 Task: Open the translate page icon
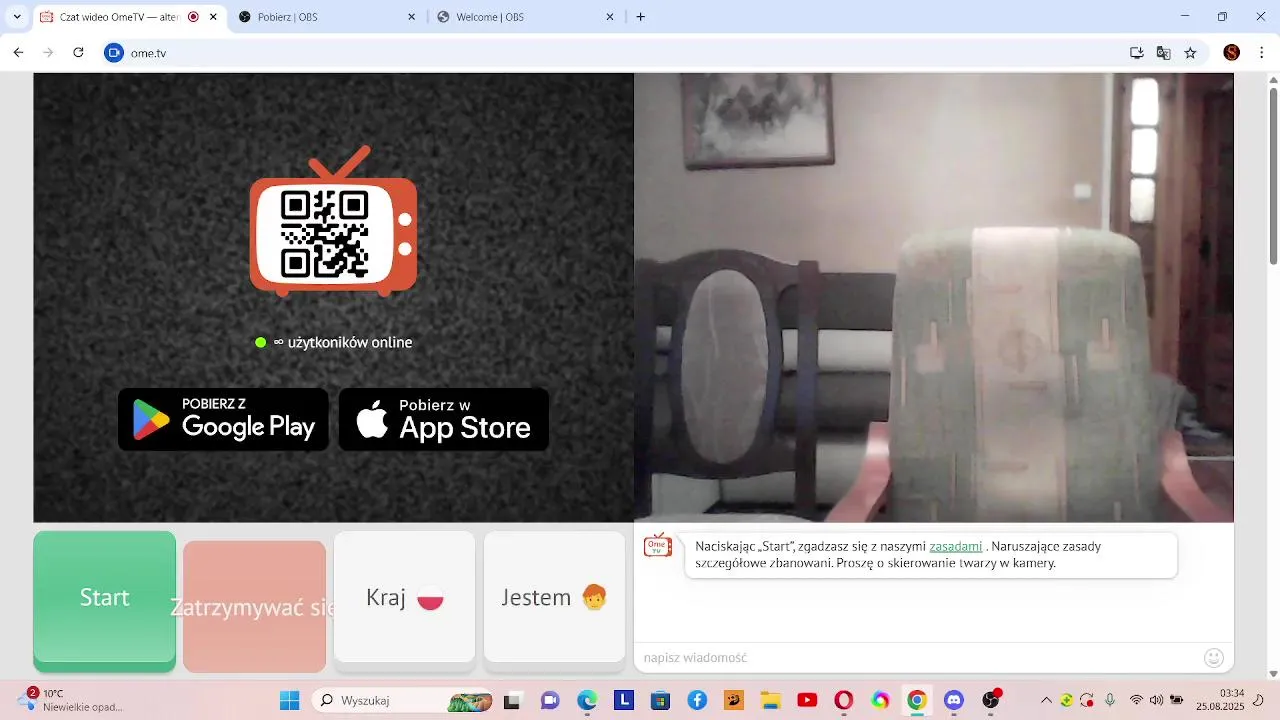(x=1164, y=53)
